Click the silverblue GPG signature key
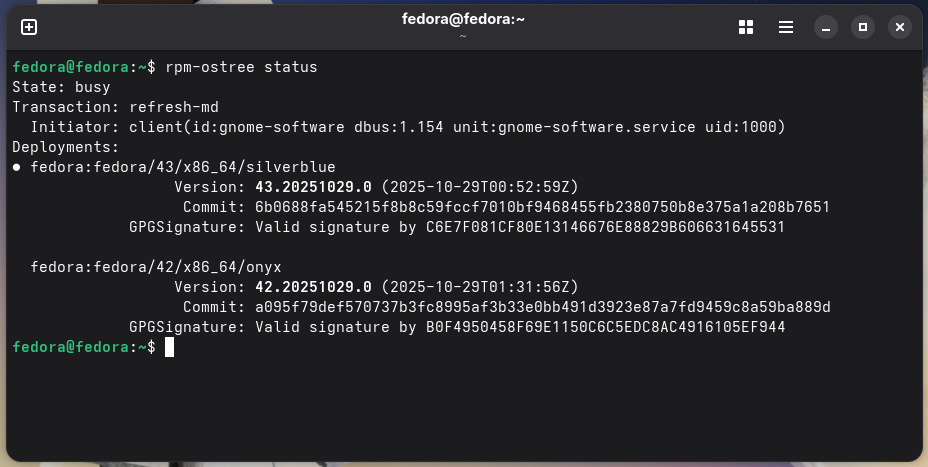Viewport: 928px width, 467px height. 605,227
